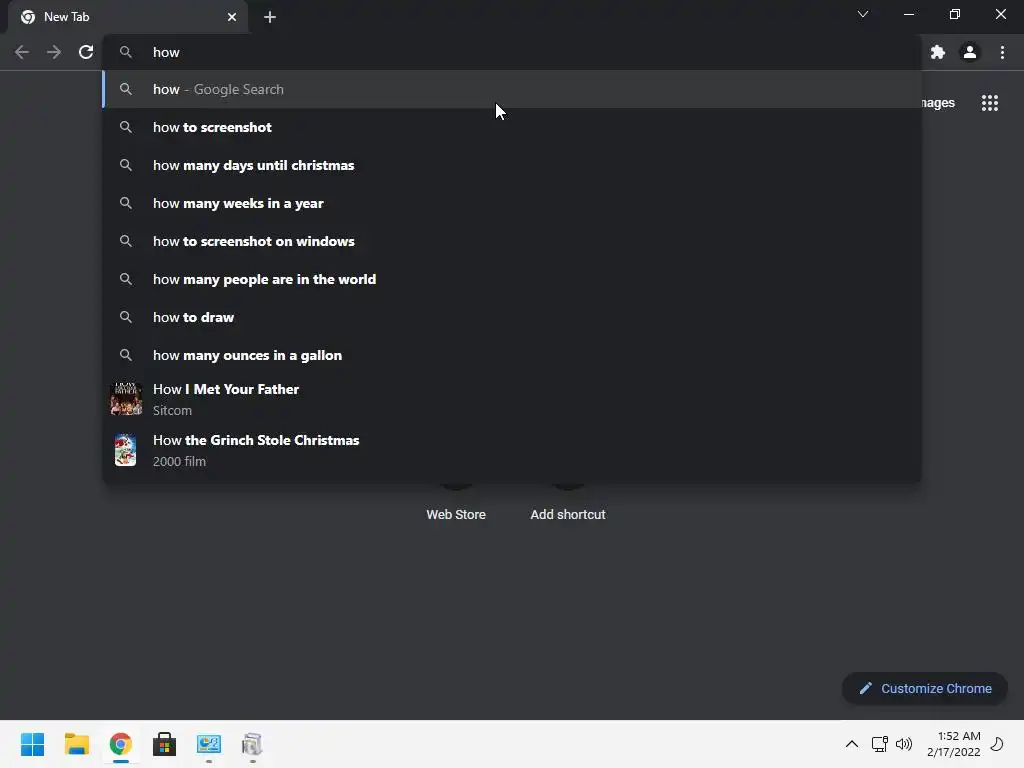This screenshot has width=1024, height=768.
Task: Choose 'how to screenshot on windows' suggestion
Action: click(512, 241)
